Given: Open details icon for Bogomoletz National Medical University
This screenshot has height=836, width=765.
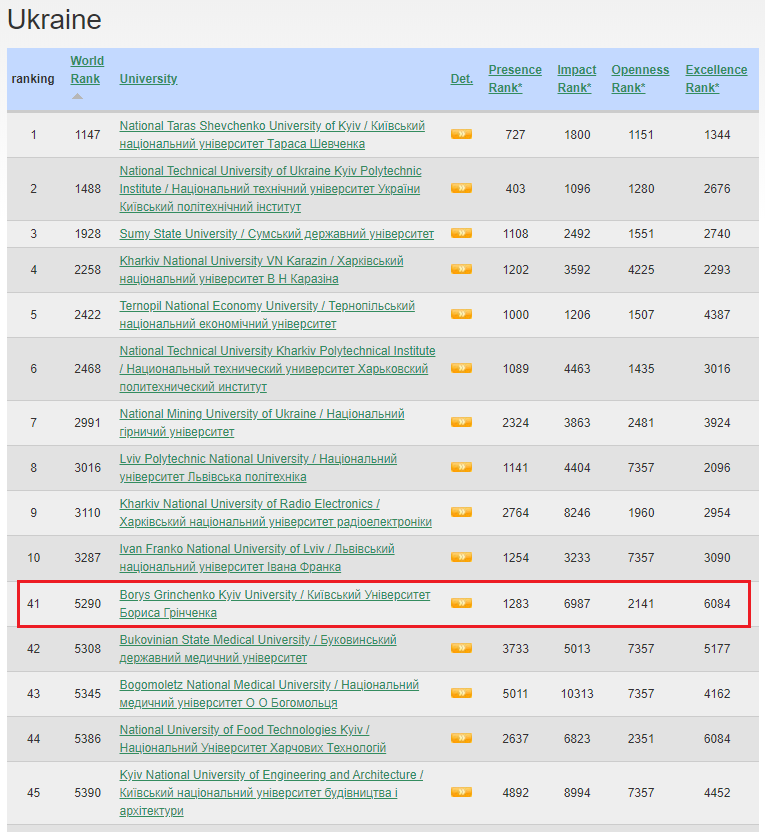Looking at the screenshot, I should pyautogui.click(x=461, y=693).
